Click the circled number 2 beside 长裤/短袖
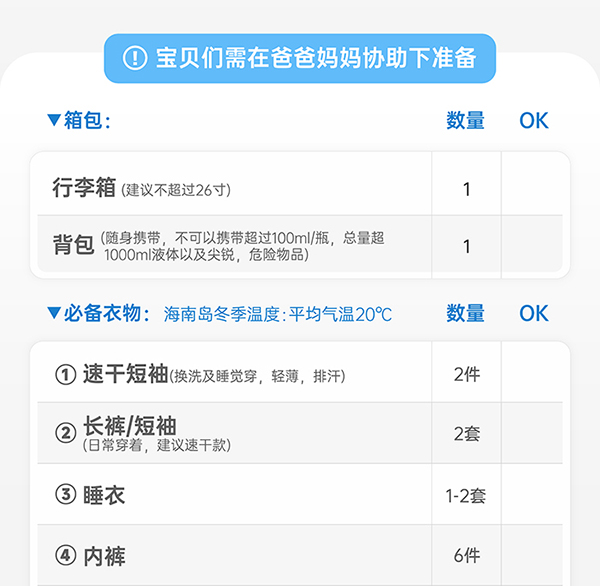This screenshot has width=600, height=586. (x=65, y=433)
